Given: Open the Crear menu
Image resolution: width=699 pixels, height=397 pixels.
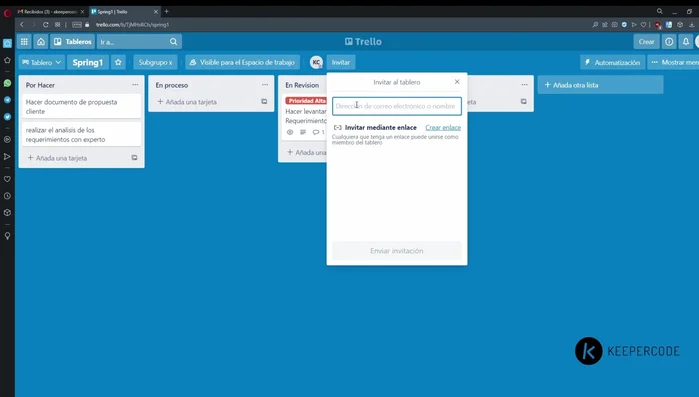Looking at the screenshot, I should (x=646, y=41).
